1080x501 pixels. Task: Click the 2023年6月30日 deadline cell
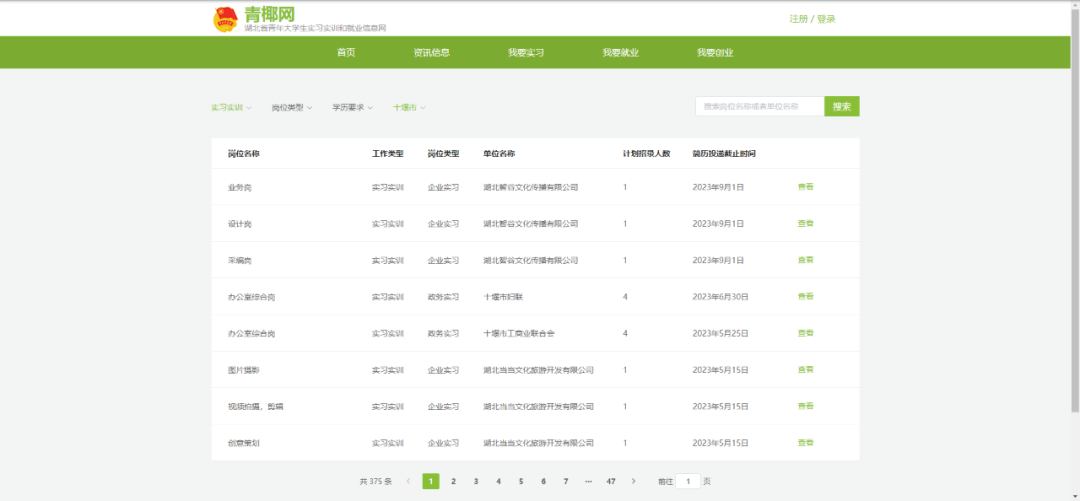coord(720,296)
